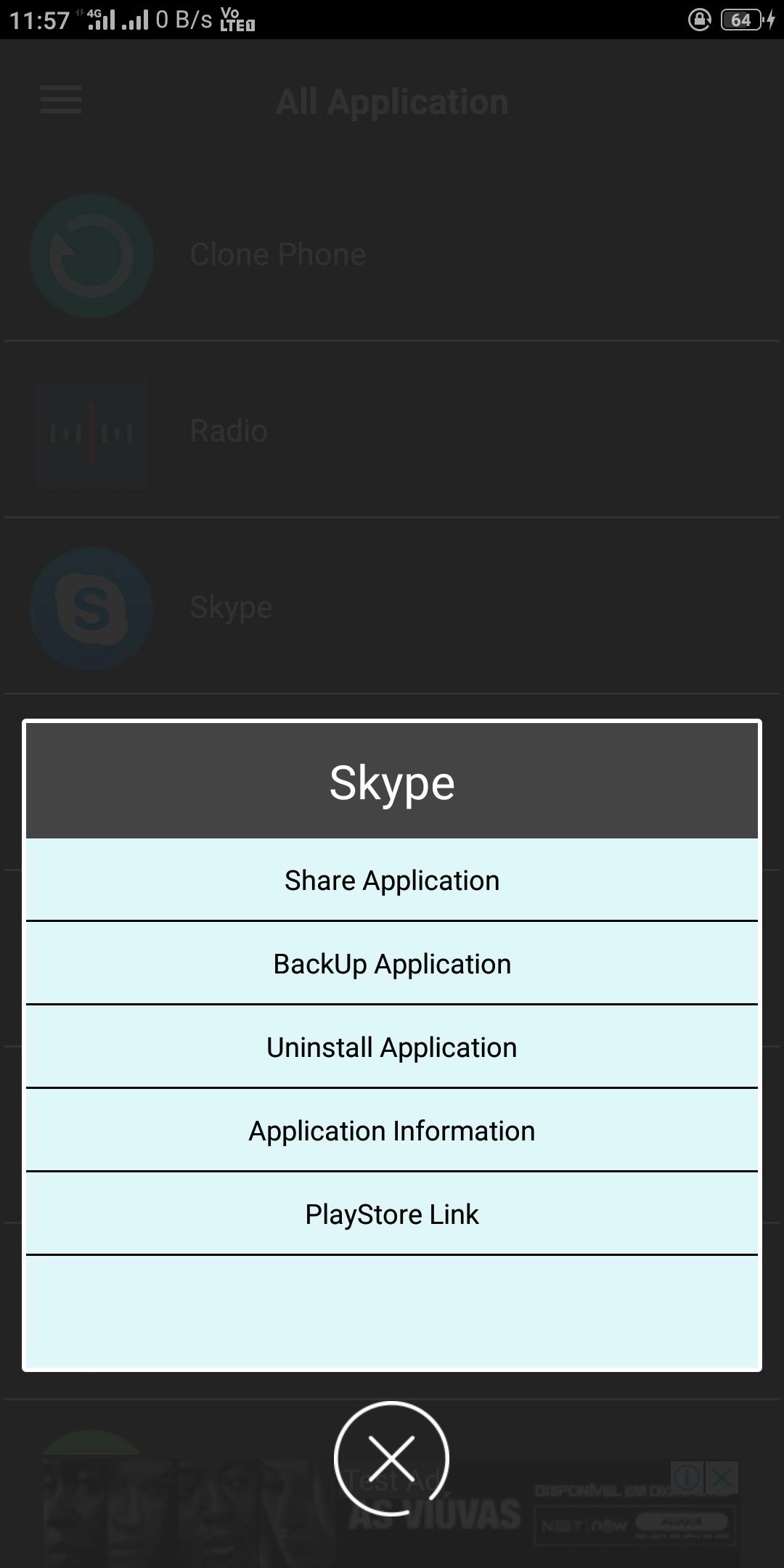Tap the Radio app icon
This screenshot has height=1568, width=784.
pyautogui.click(x=91, y=433)
